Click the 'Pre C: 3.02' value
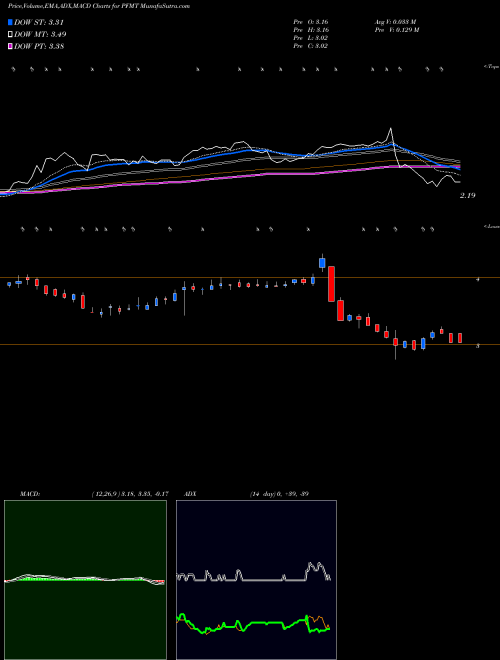The image size is (500, 660). pyautogui.click(x=311, y=46)
